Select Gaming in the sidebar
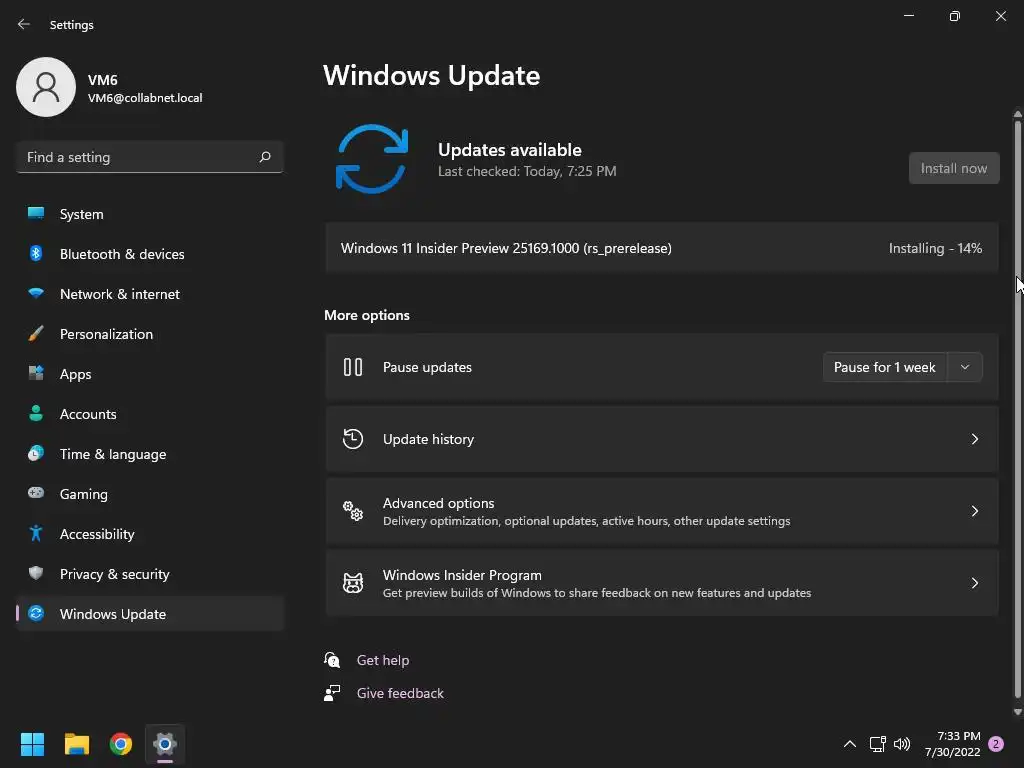Screen dimensions: 1024x768 tap(150, 494)
